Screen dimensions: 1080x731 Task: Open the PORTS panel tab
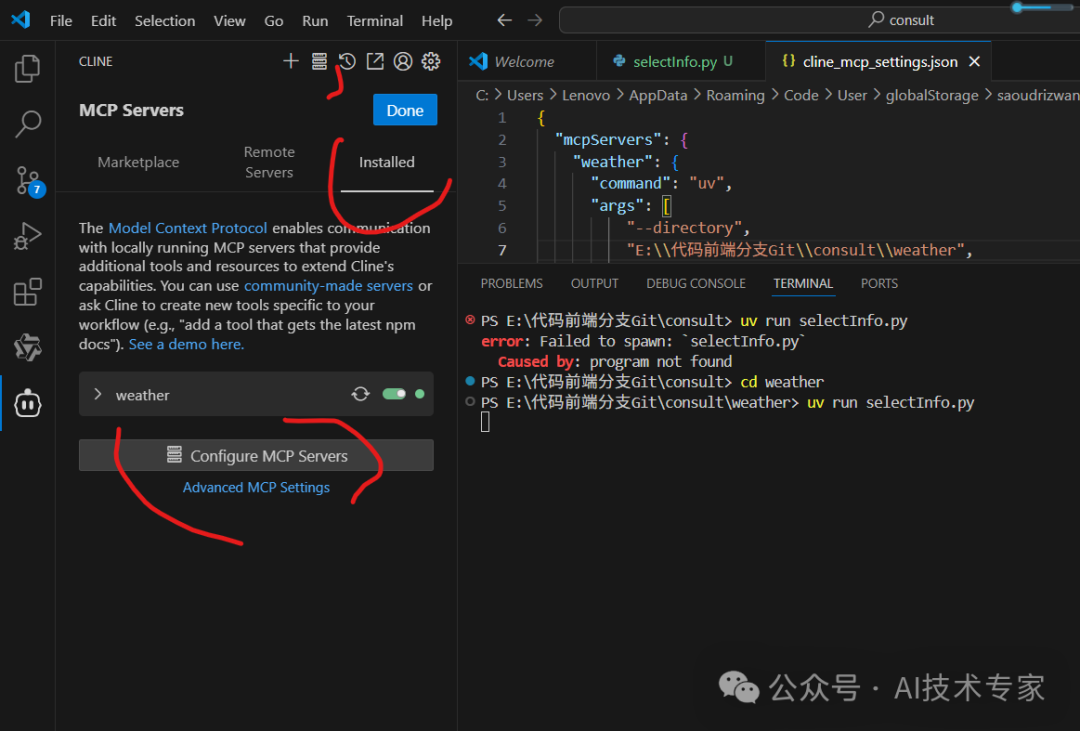tap(879, 283)
